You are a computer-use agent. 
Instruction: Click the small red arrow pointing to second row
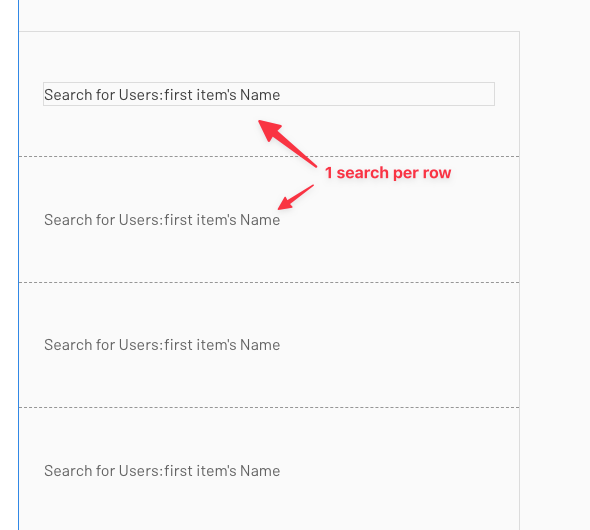[x=296, y=197]
